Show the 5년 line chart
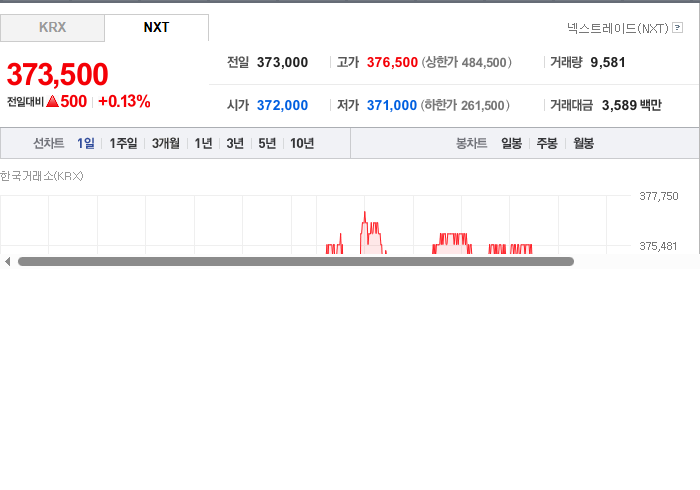This screenshot has height=490, width=700. [267, 143]
